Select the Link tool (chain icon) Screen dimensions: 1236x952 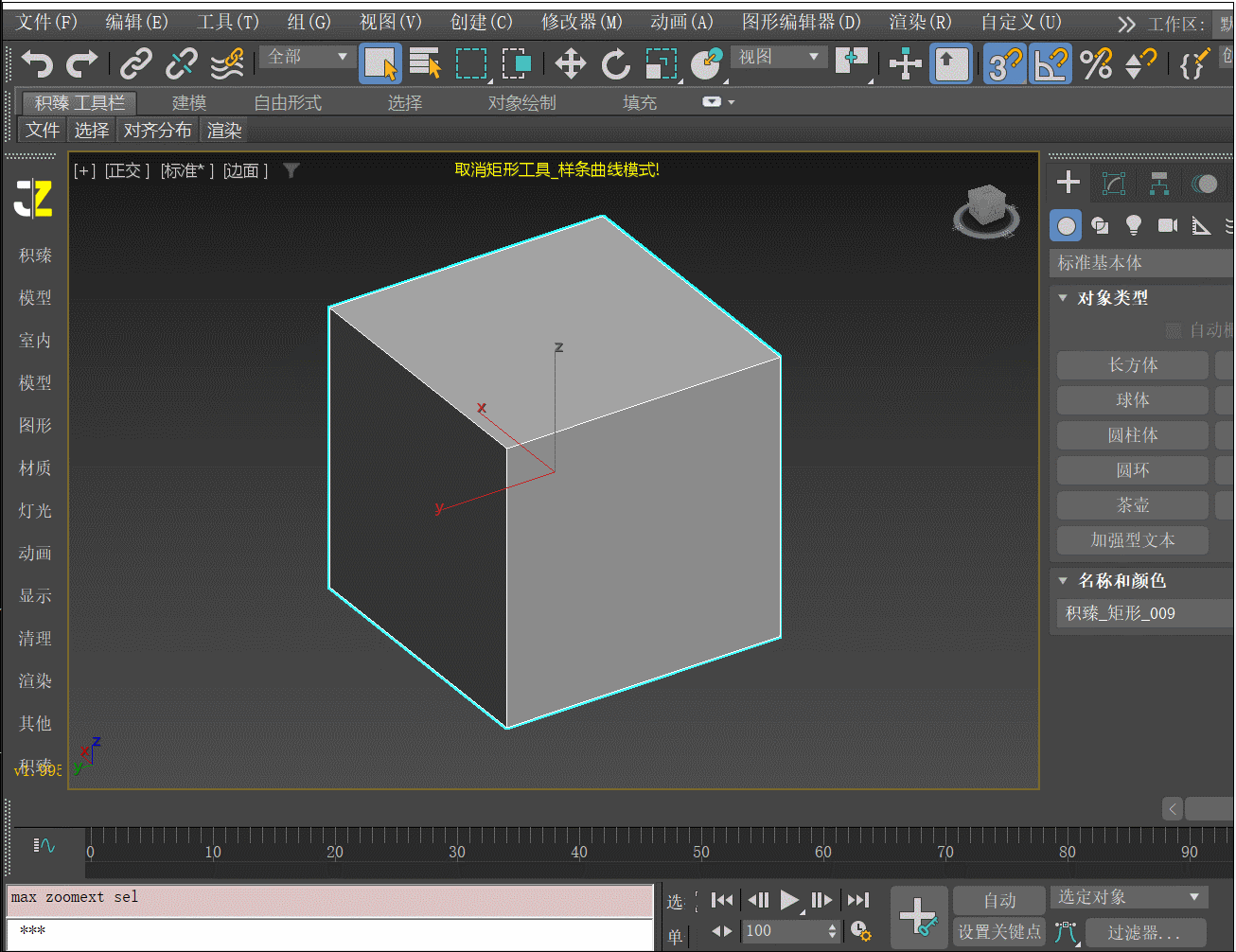click(136, 63)
